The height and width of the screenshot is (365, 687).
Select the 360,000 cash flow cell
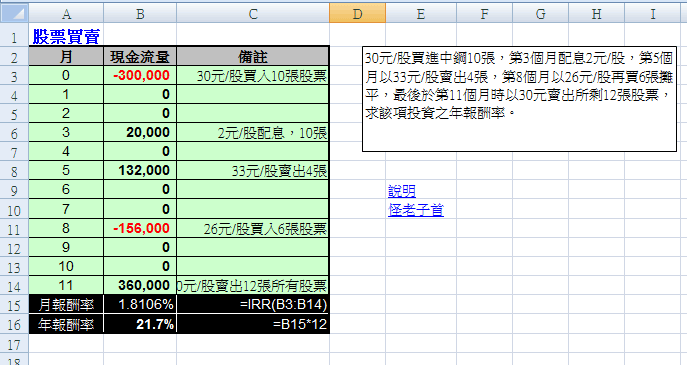click(140, 285)
